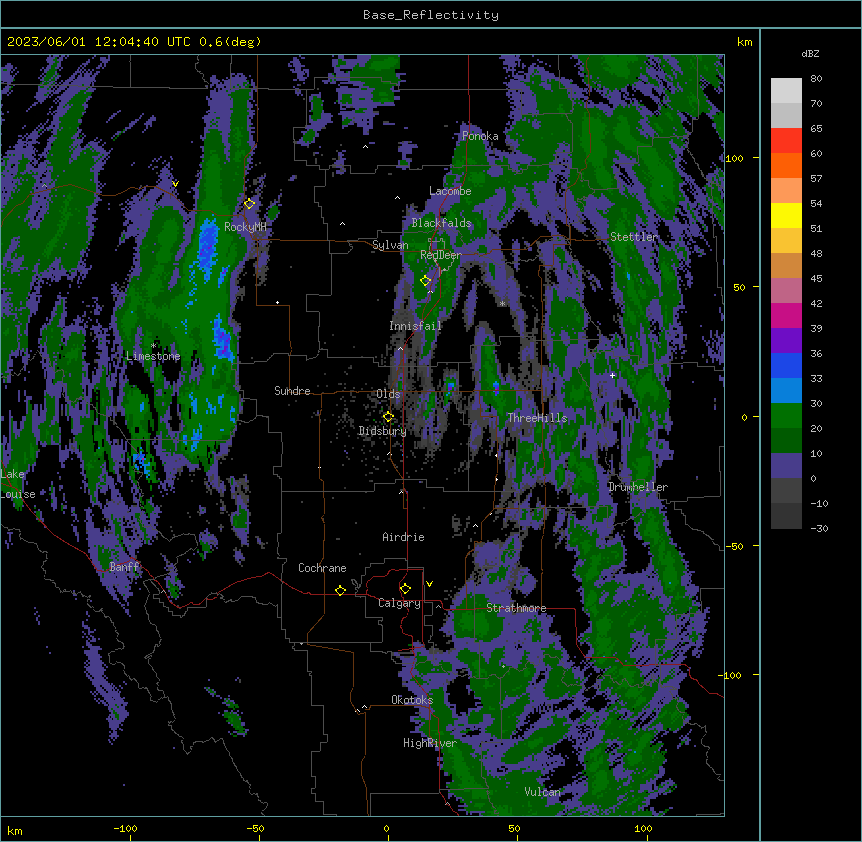Click the white plus marker northwest of Drumheller
This screenshot has height=842, width=862.
(x=612, y=375)
